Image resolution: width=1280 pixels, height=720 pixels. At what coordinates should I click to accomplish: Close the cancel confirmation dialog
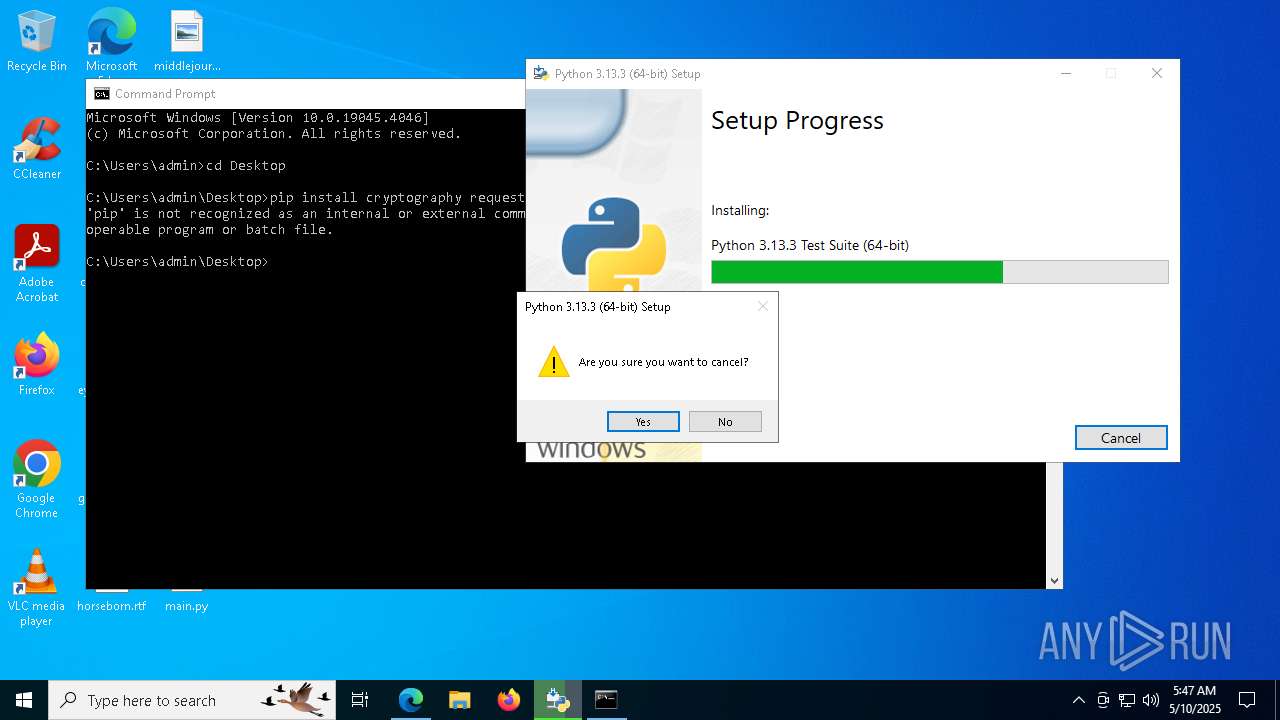pos(763,307)
